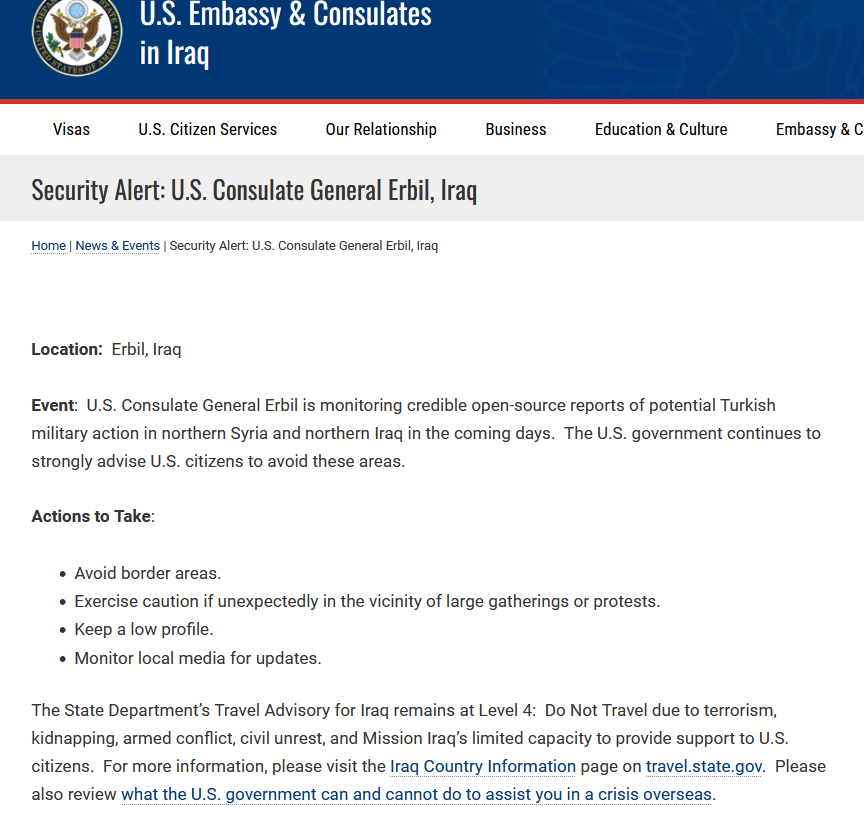864x825 pixels.
Task: Open the crisis overseas assistance link
Action: tap(417, 794)
